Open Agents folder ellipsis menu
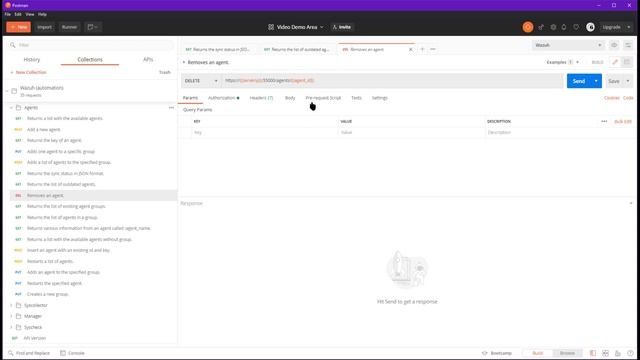This screenshot has height=360, width=640. (x=171, y=108)
